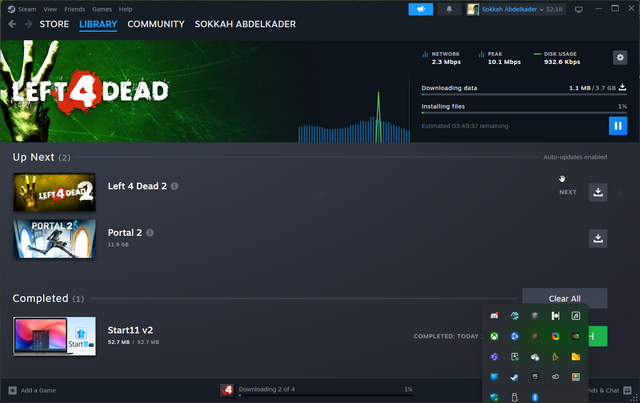Click the Left 4 Dead banner logo
The image size is (640, 403).
tap(90, 91)
